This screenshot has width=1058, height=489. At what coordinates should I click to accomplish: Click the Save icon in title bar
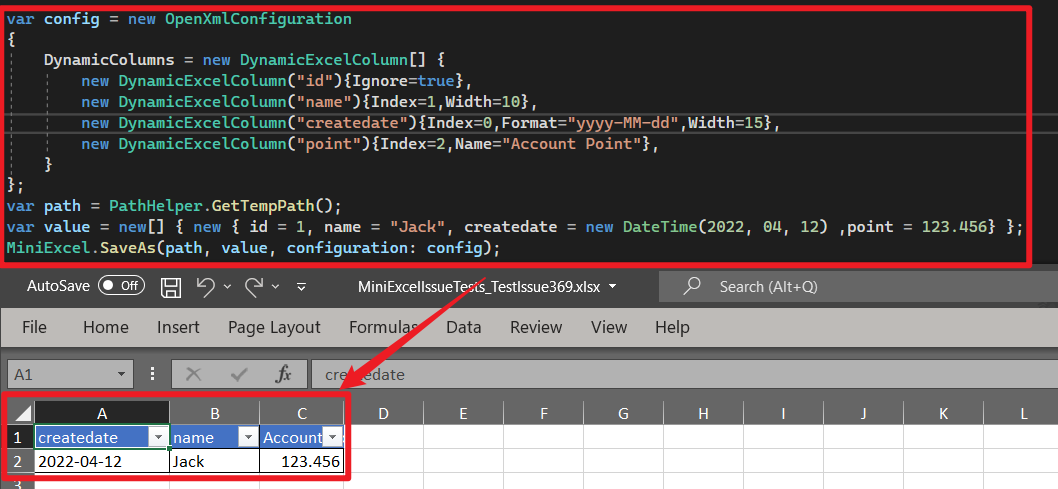(x=171, y=287)
